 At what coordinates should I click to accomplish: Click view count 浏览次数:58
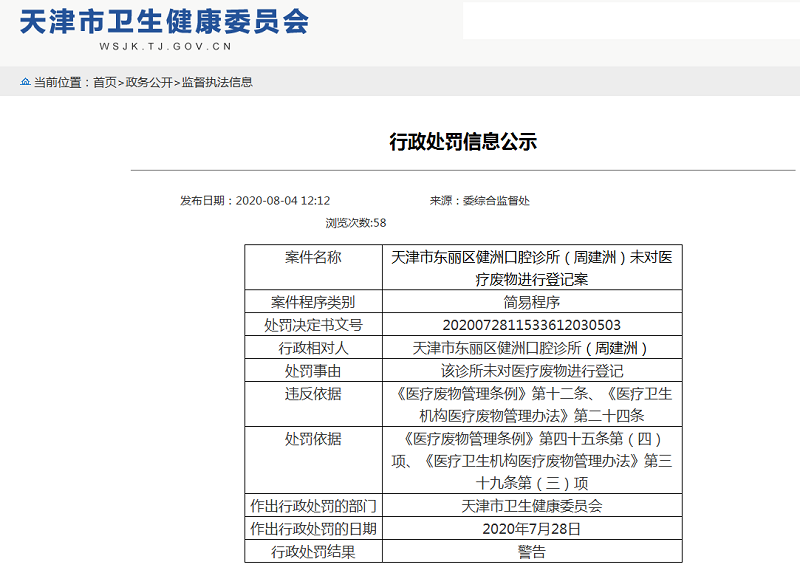pyautogui.click(x=356, y=223)
